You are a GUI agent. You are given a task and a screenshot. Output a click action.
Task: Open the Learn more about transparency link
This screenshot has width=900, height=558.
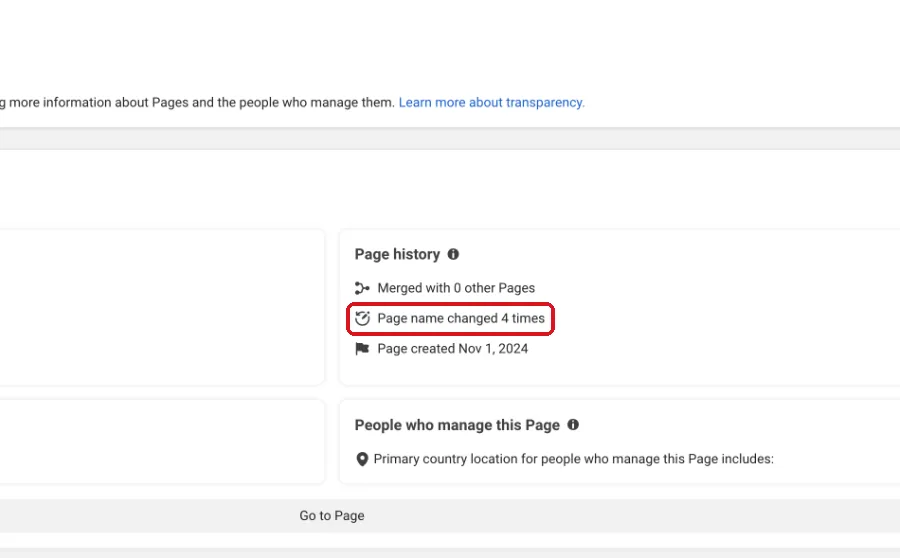(491, 102)
